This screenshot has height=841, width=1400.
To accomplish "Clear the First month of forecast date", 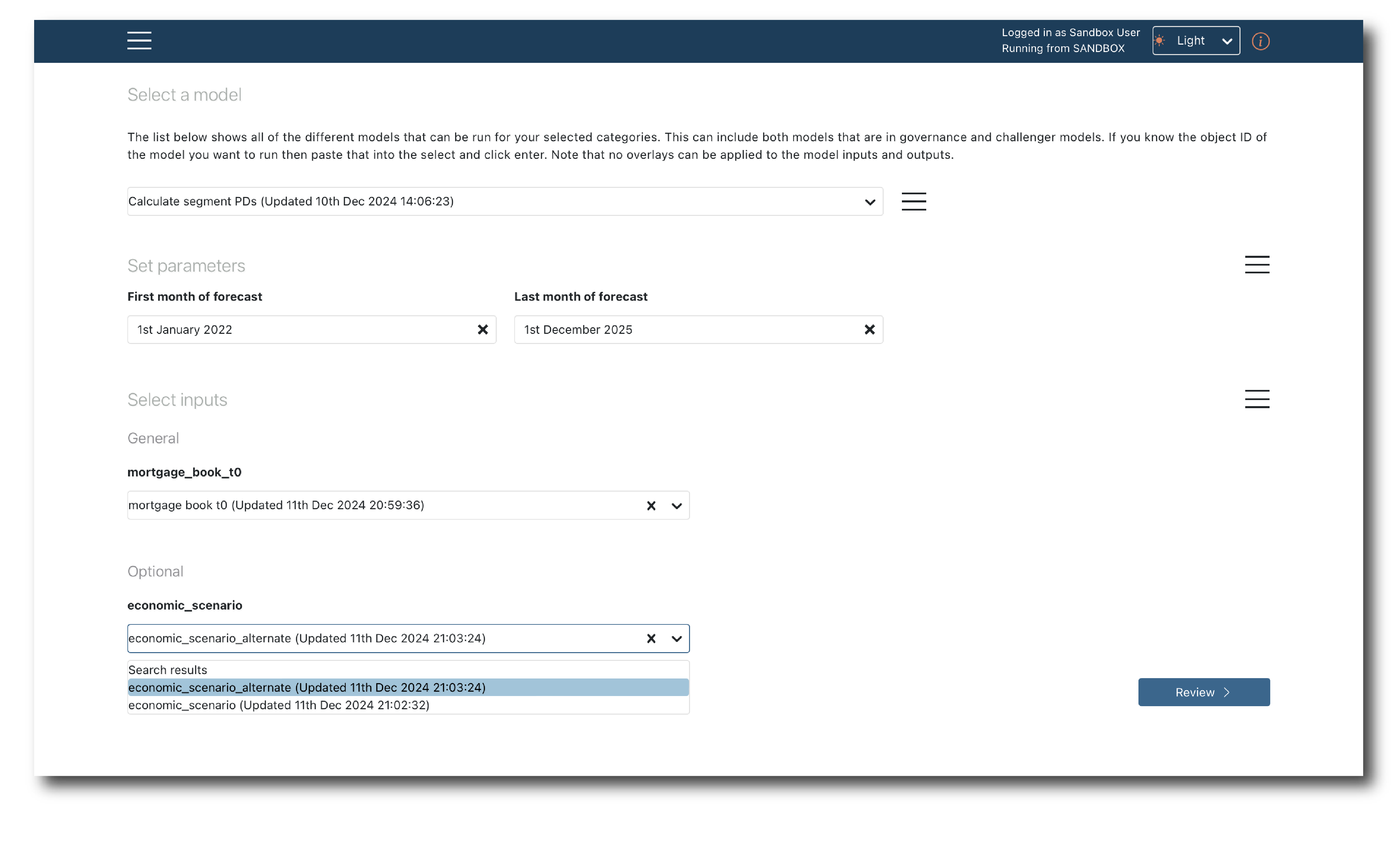I will point(482,329).
